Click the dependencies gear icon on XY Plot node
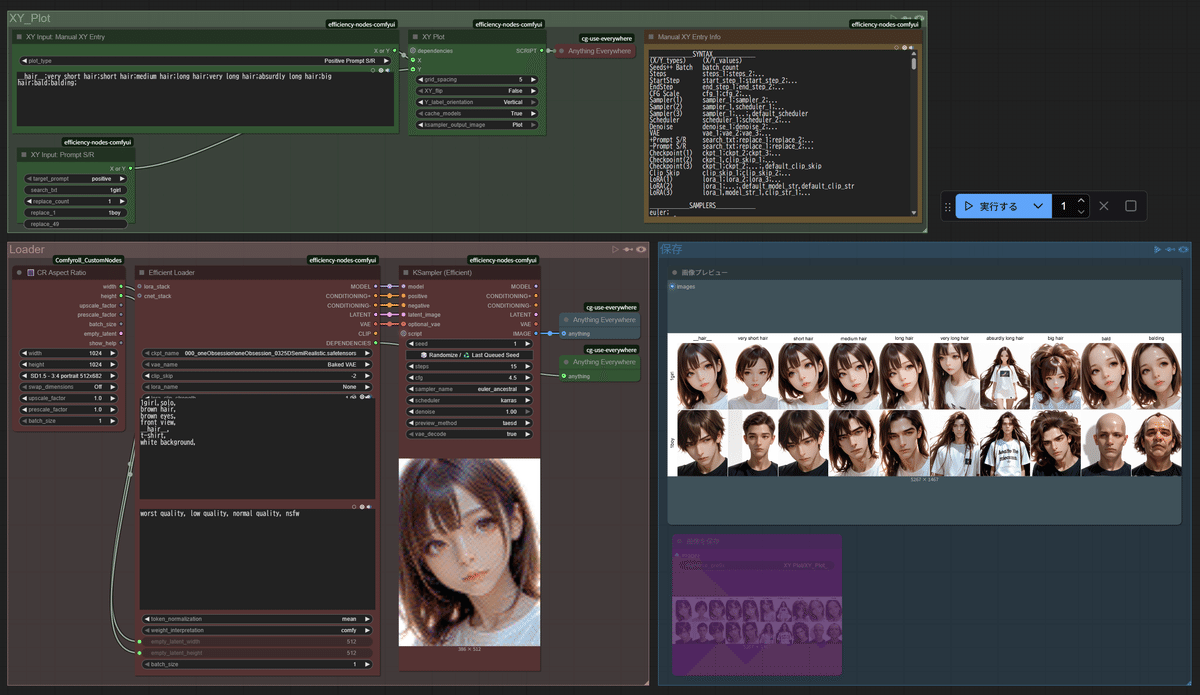This screenshot has height=695, width=1200. [x=413, y=51]
